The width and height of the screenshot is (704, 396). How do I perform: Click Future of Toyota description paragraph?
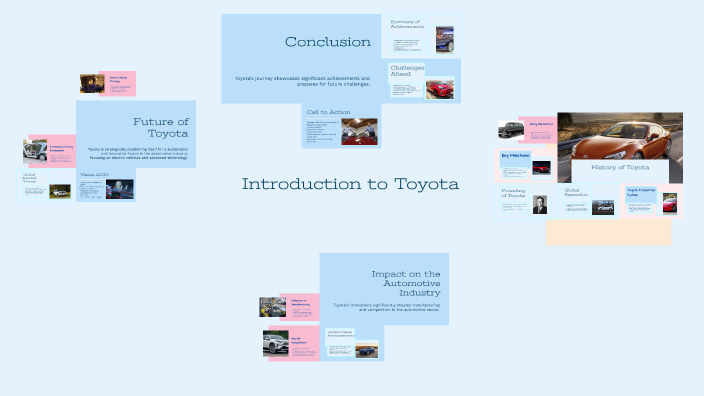[x=138, y=154]
